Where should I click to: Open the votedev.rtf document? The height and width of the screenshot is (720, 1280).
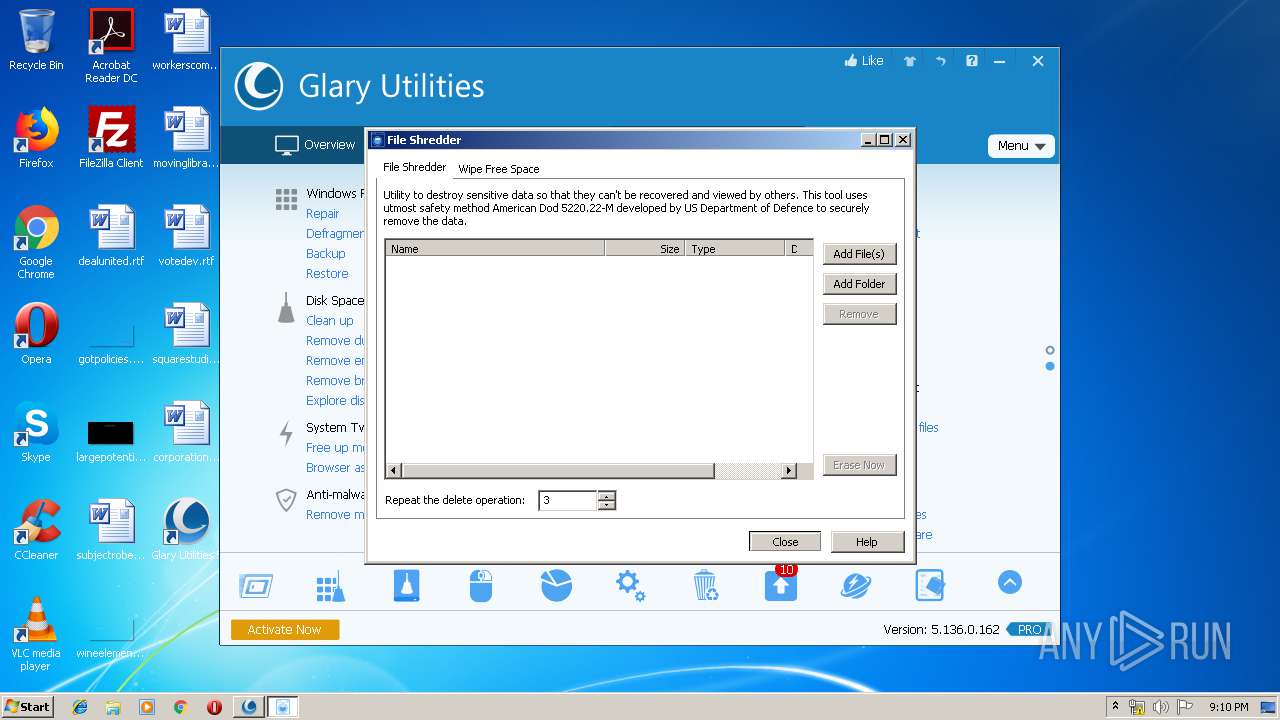point(186,236)
